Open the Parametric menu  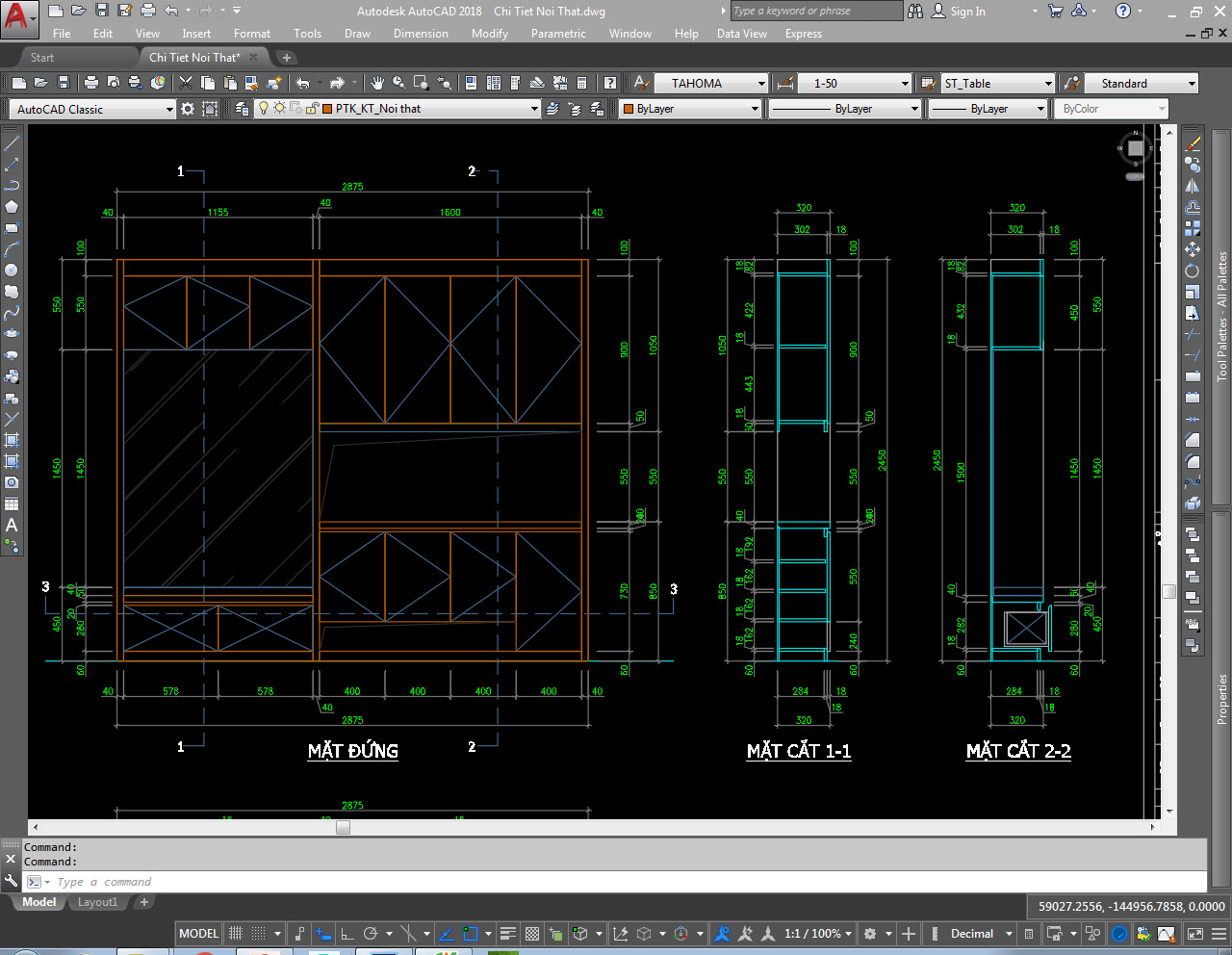558,34
